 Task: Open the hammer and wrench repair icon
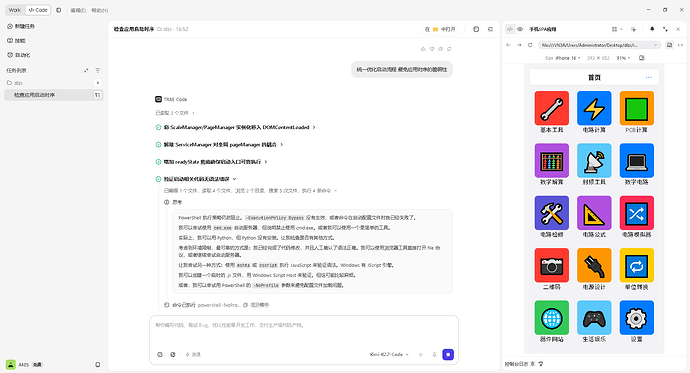coord(551,213)
